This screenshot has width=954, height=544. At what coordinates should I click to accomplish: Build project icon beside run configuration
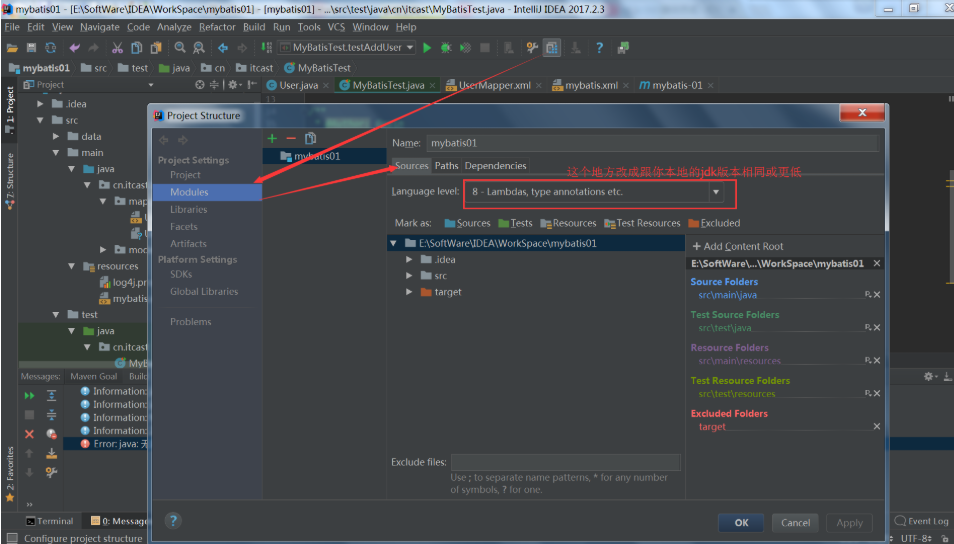266,47
